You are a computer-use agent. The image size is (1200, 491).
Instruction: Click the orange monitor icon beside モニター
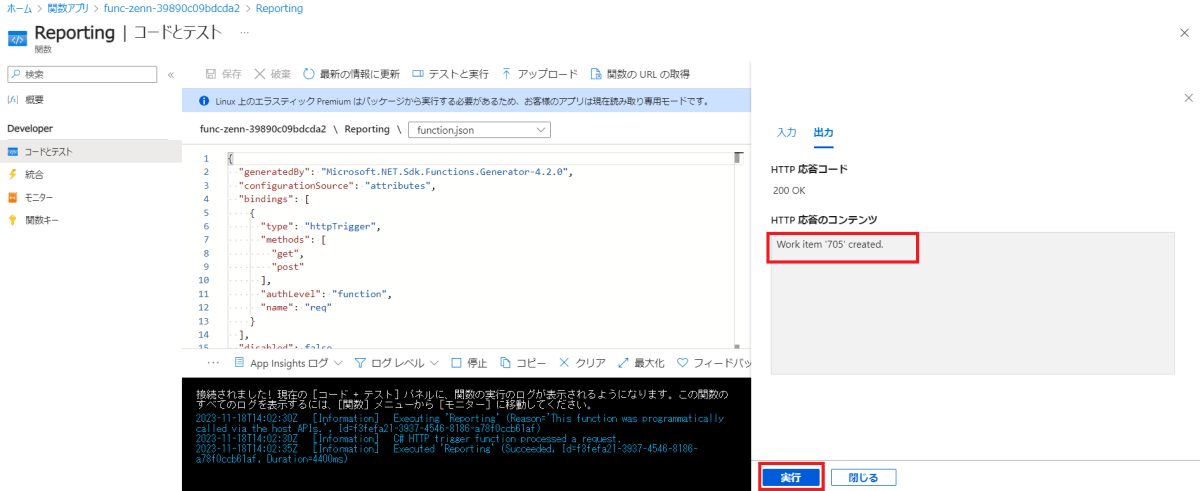pos(13,197)
